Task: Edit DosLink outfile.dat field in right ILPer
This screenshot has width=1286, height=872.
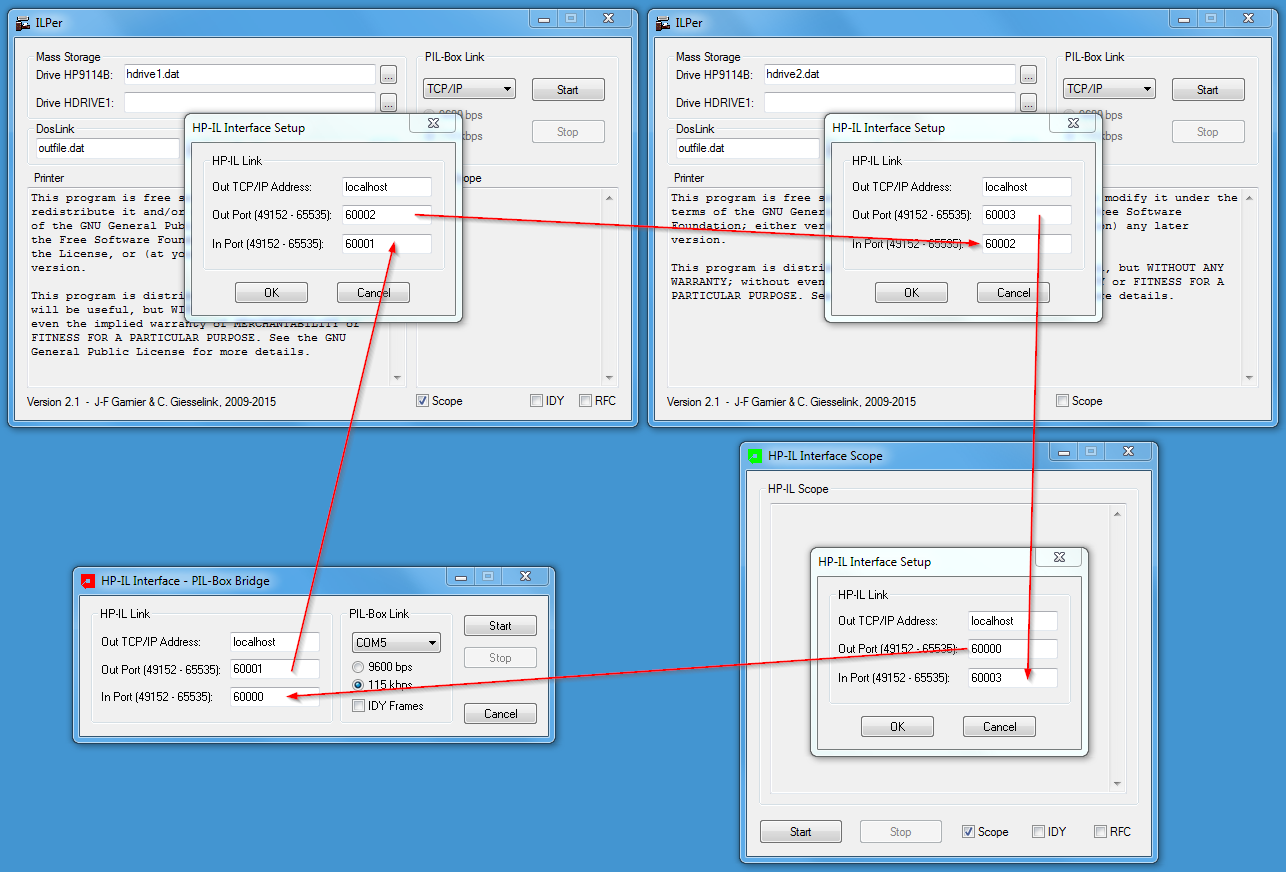Action: (748, 148)
